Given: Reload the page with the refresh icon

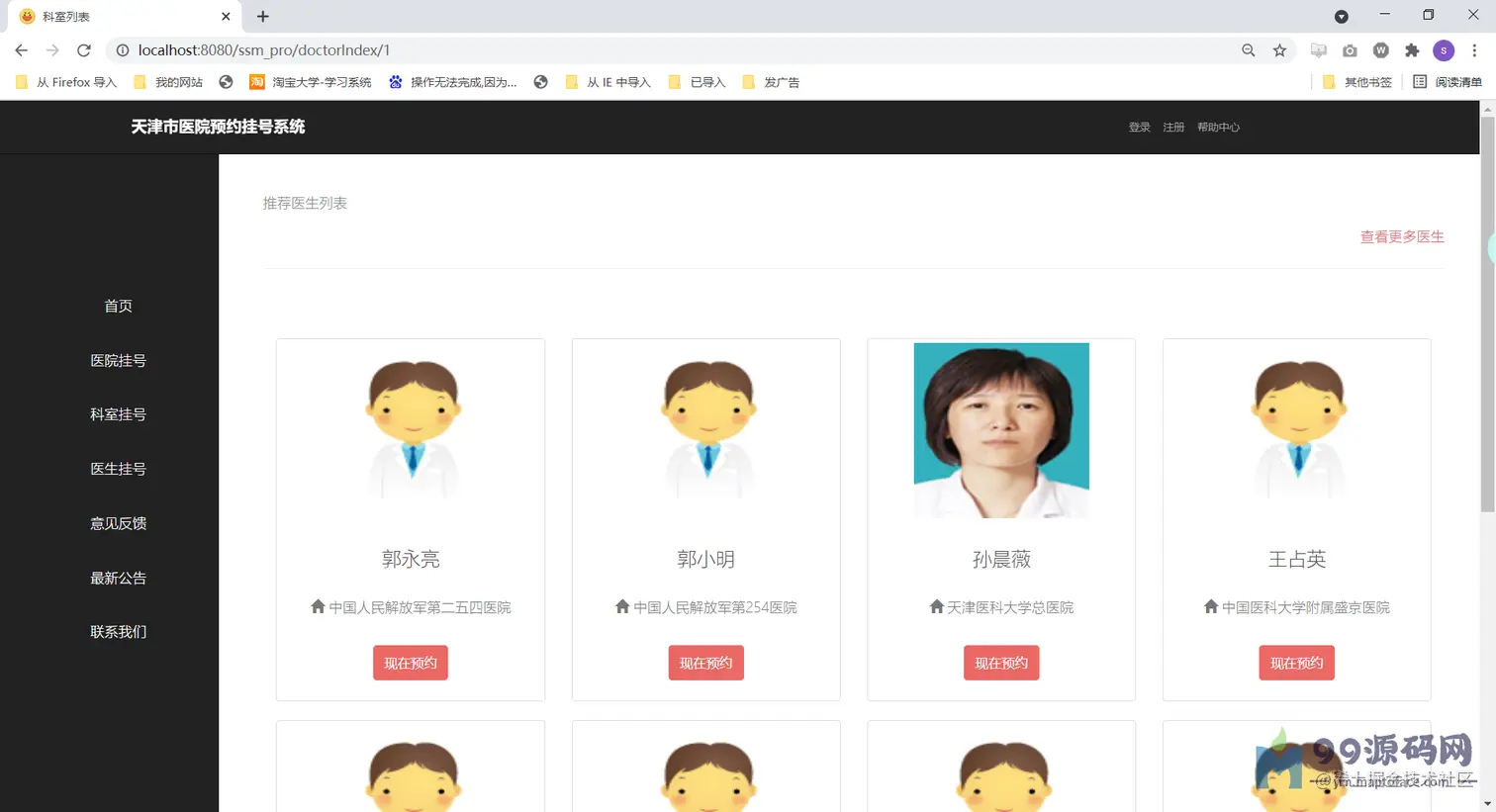Looking at the screenshot, I should 84,50.
